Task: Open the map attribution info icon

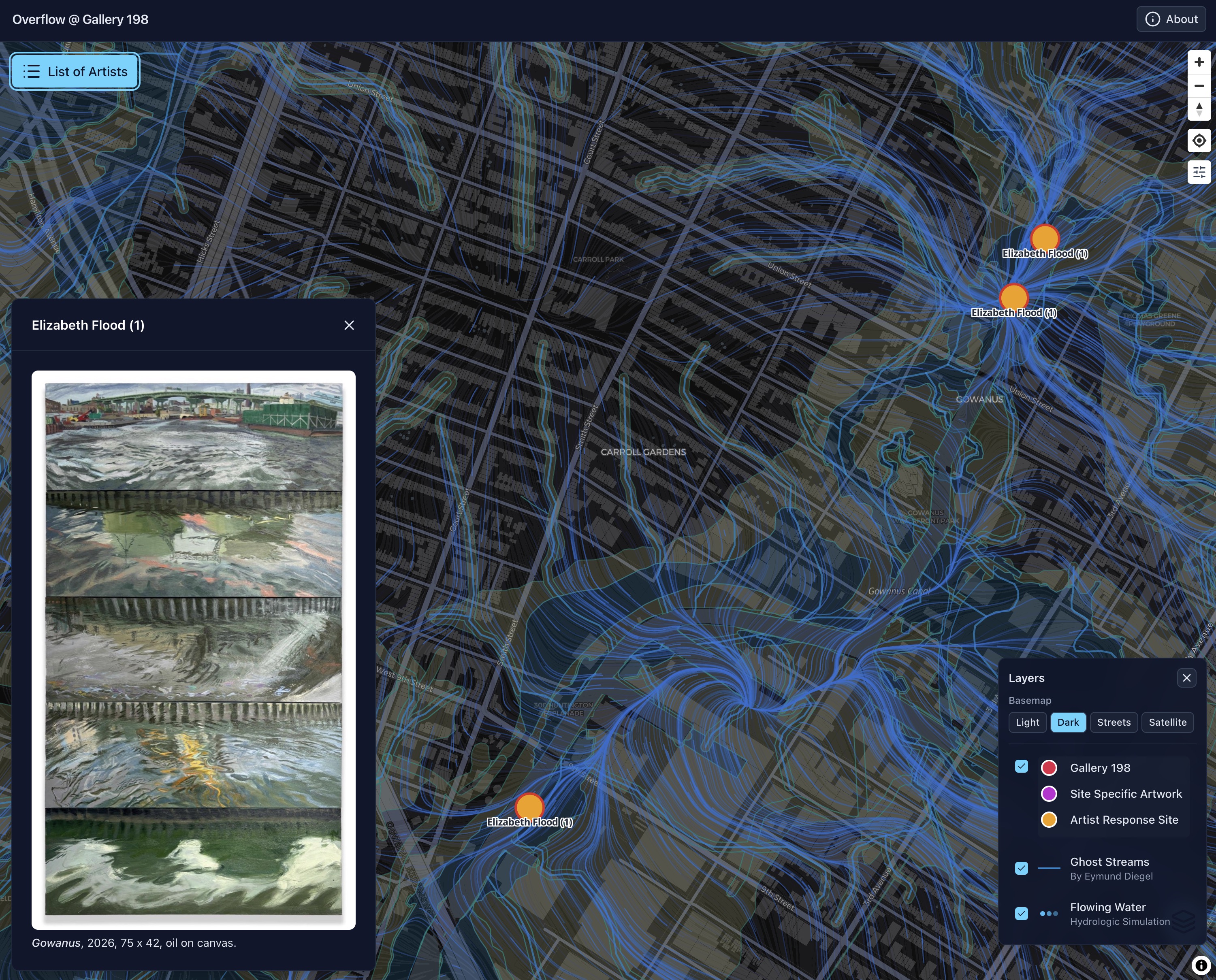Action: [x=1201, y=965]
